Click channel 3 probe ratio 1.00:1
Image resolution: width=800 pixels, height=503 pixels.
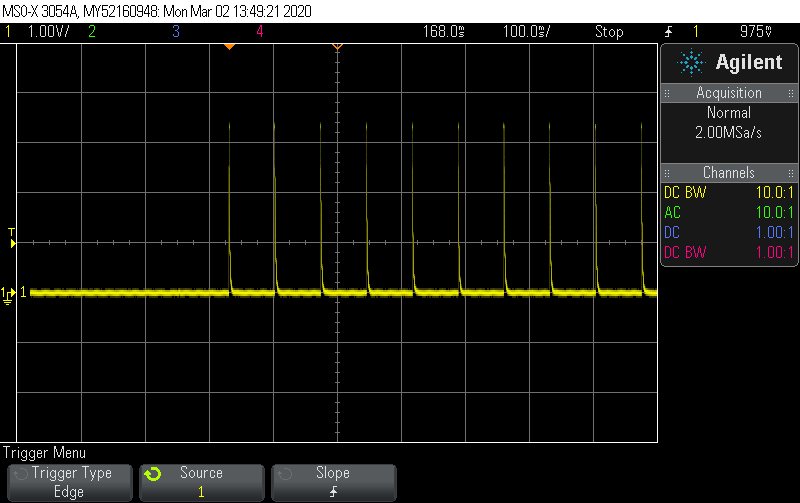tap(774, 233)
